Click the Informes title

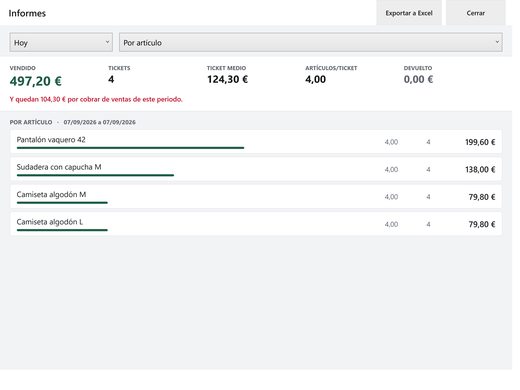(x=27, y=13)
